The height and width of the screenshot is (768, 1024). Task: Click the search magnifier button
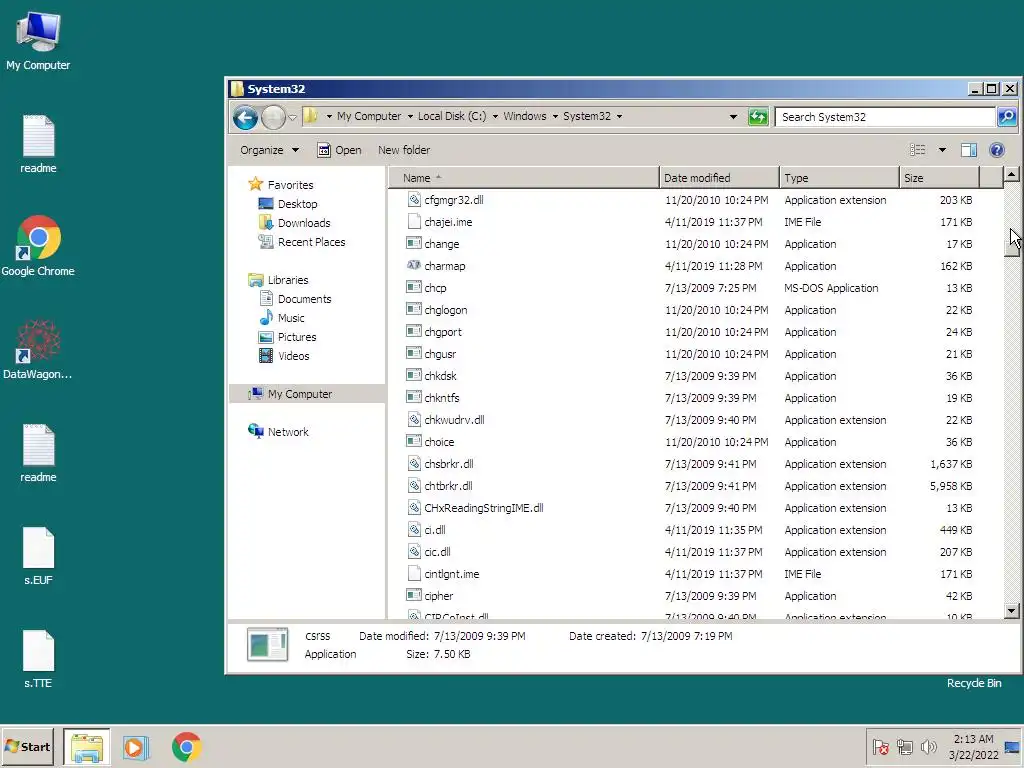point(1006,117)
